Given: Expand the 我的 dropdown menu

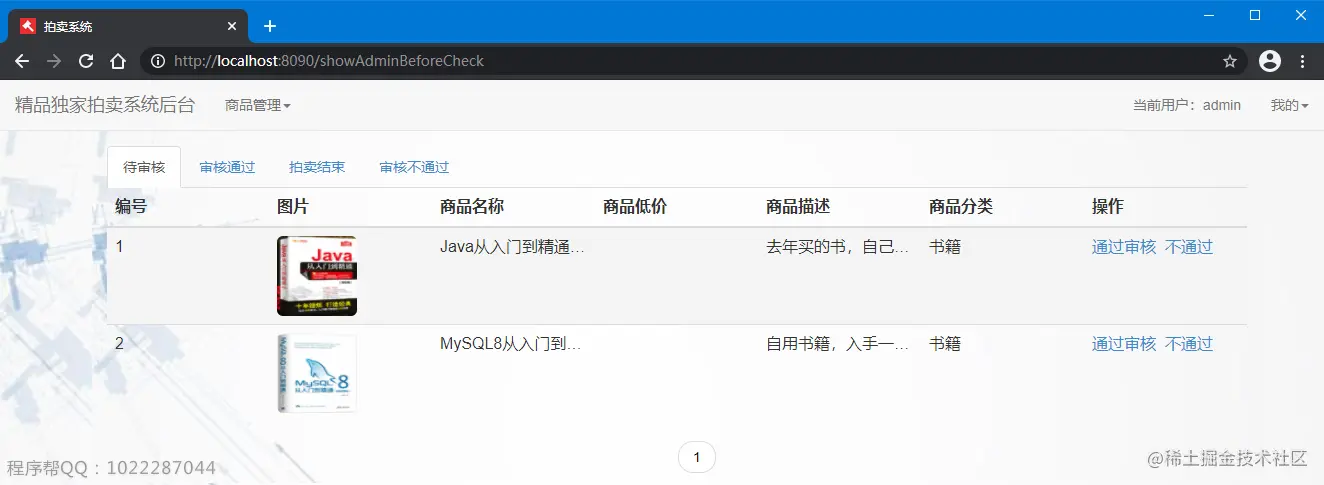Looking at the screenshot, I should click(1289, 105).
